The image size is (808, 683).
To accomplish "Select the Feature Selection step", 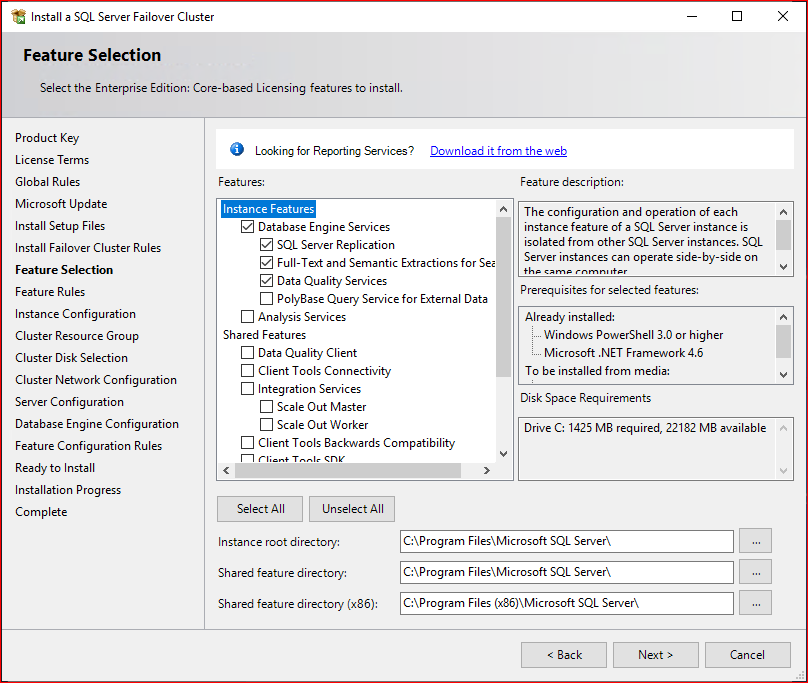I will tap(64, 270).
